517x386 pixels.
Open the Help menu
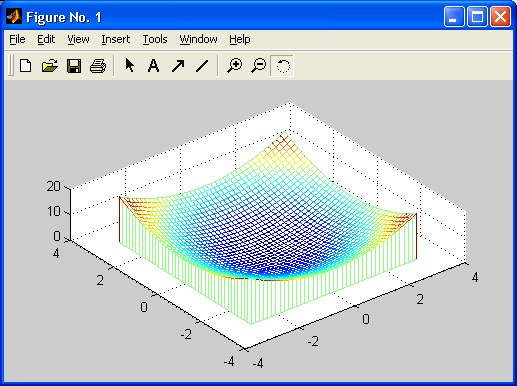[240, 39]
